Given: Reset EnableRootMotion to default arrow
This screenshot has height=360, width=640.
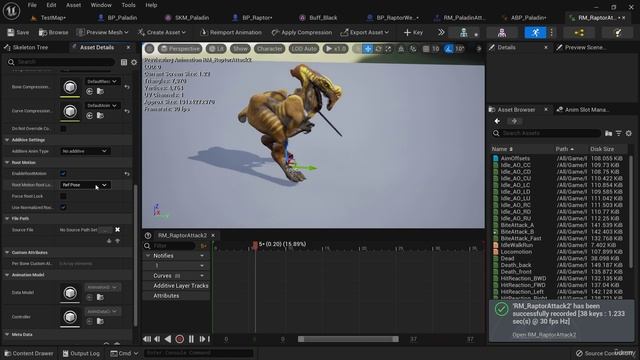Looking at the screenshot, I should pos(127,174).
